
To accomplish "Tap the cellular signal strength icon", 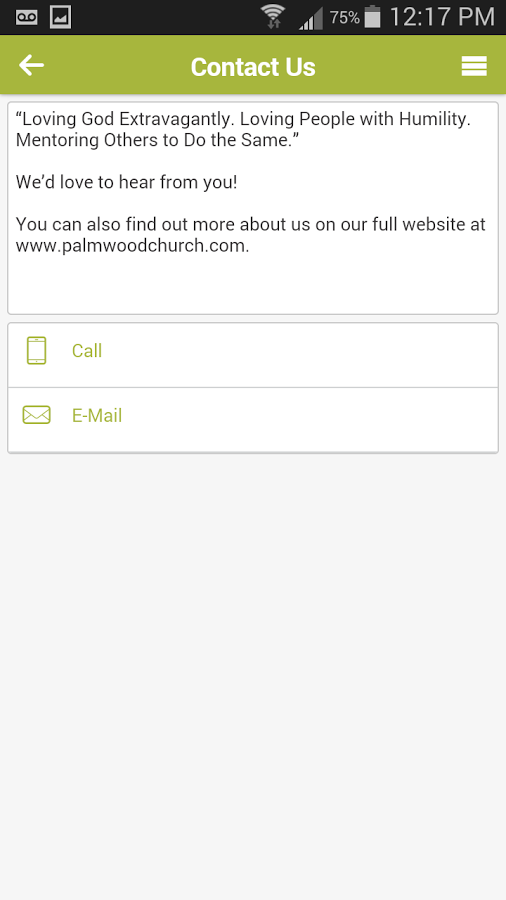I will 310,18.
